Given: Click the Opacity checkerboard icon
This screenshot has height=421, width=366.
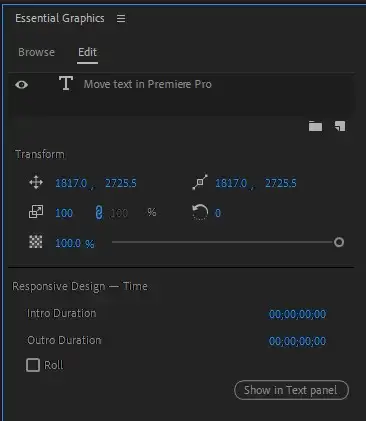Looking at the screenshot, I should click(x=36, y=242).
